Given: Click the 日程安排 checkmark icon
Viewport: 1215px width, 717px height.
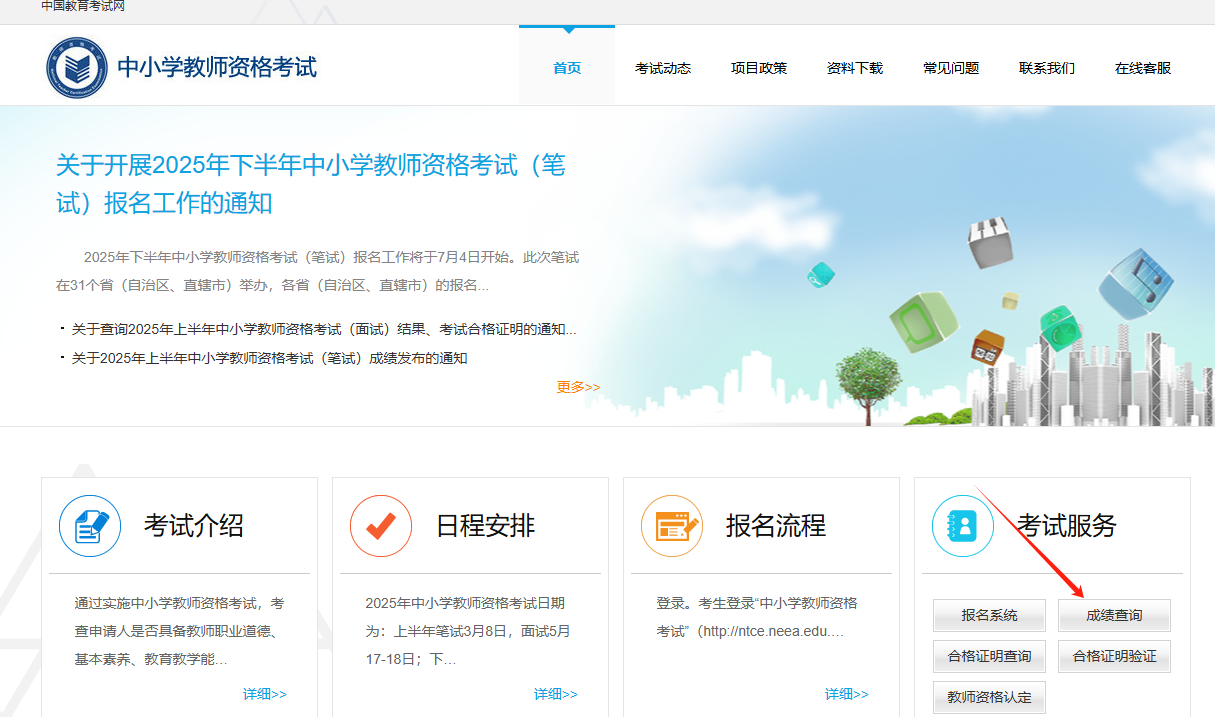Looking at the screenshot, I should 381,526.
